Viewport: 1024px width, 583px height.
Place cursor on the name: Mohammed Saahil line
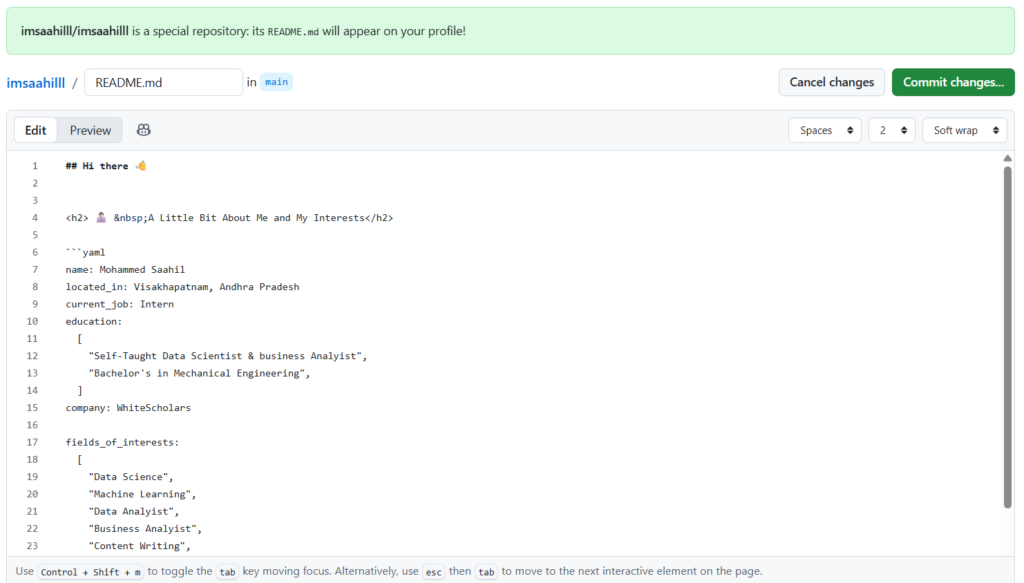point(125,269)
